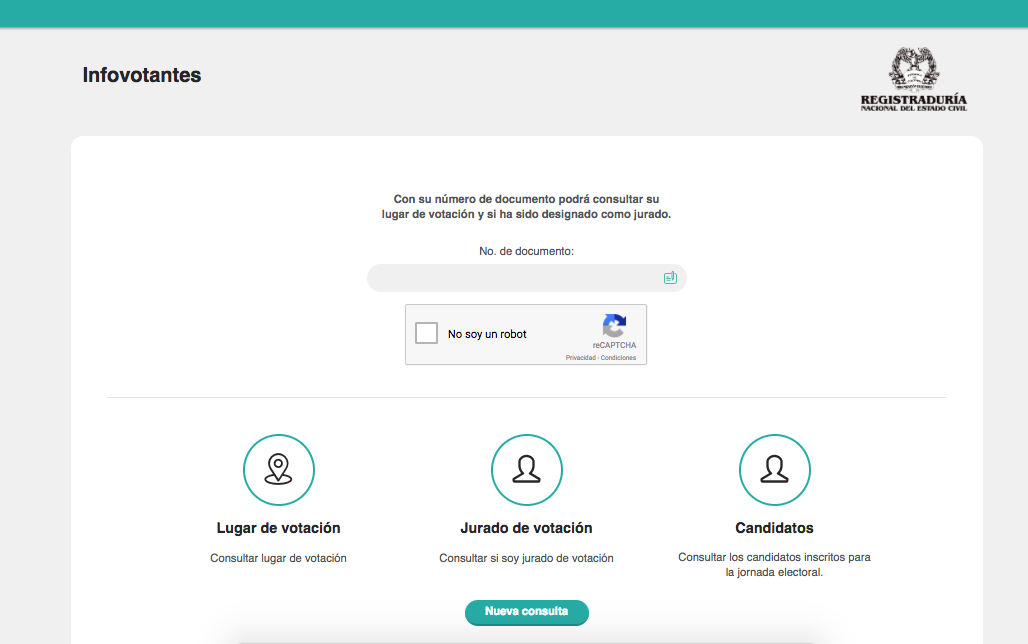
Task: Check the "No soy un robot" checkbox
Action: 427,334
